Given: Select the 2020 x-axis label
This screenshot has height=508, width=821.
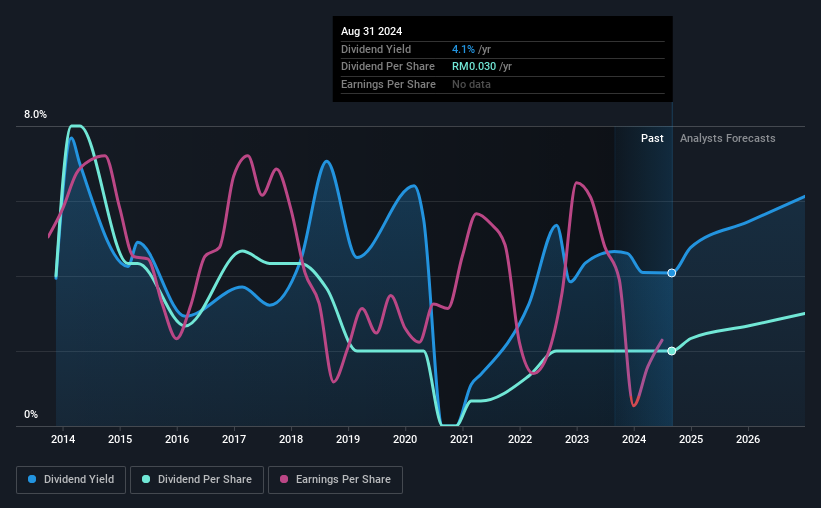Looking at the screenshot, I should [405, 439].
